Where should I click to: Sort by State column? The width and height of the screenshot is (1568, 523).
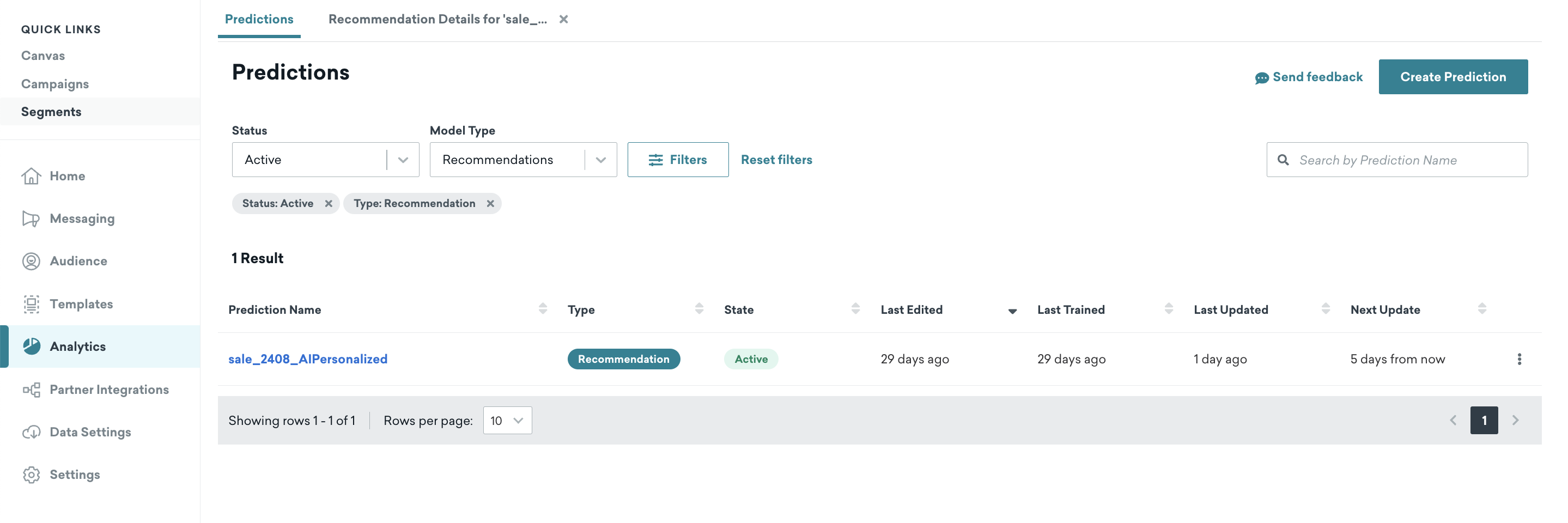(856, 309)
